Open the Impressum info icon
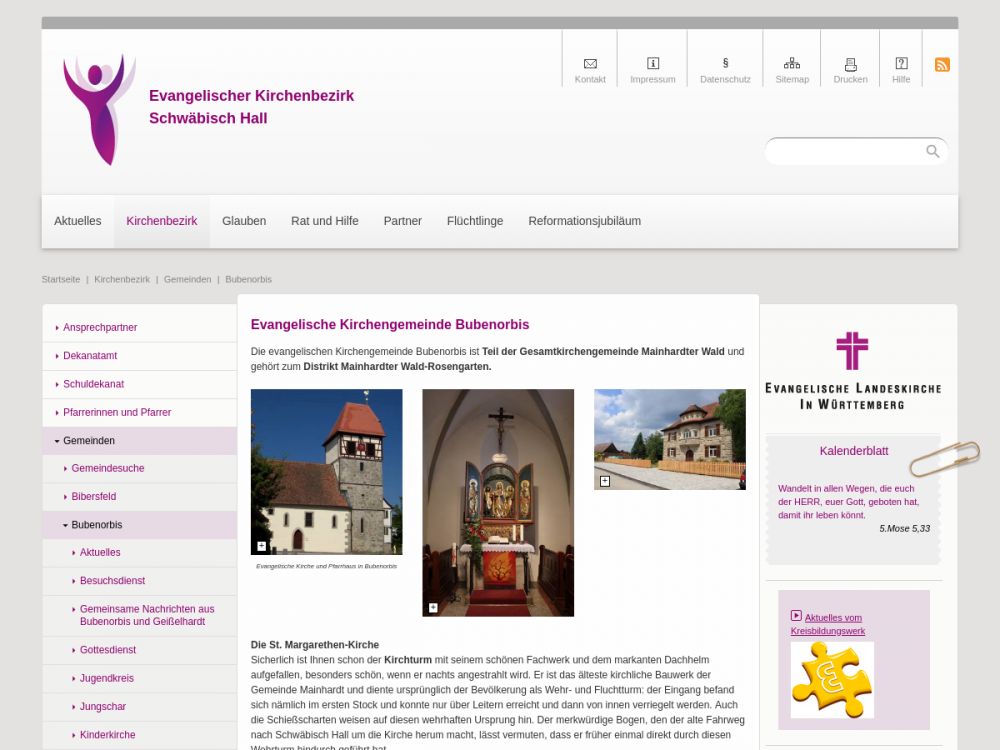 (653, 64)
